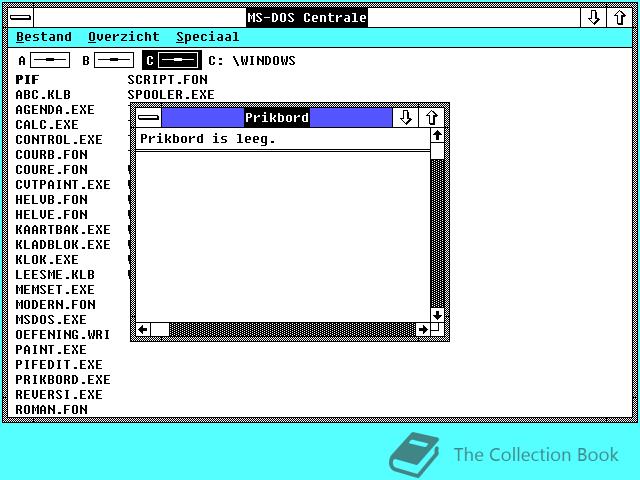
Task: Select LEESME.KLB file
Action: 55,275
